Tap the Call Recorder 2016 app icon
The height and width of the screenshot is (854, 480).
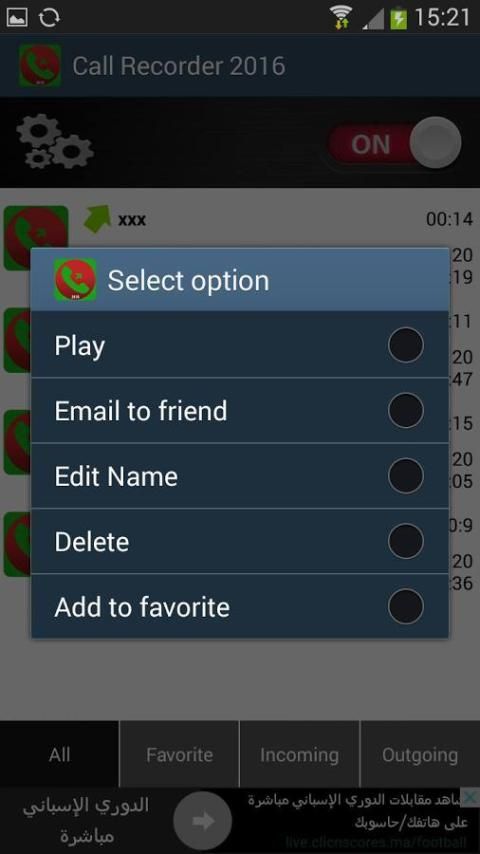click(40, 66)
